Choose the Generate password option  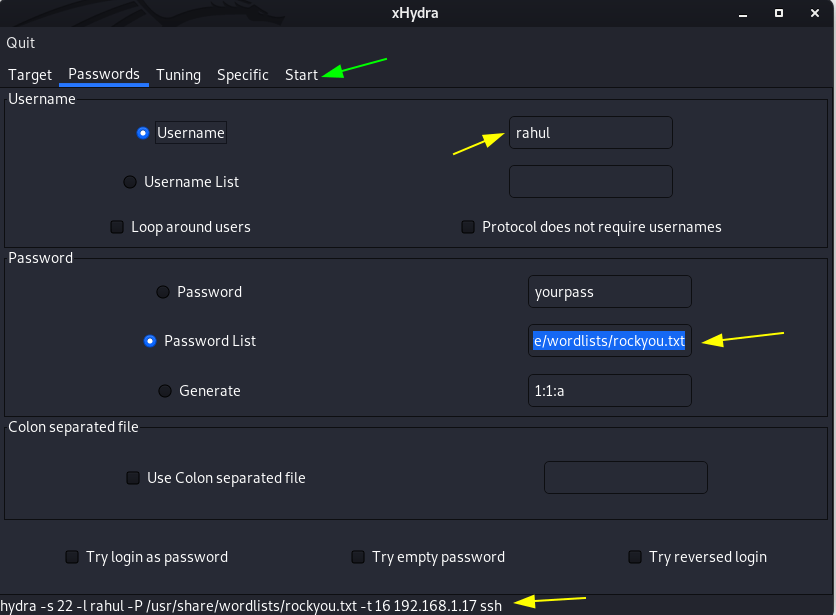click(165, 391)
